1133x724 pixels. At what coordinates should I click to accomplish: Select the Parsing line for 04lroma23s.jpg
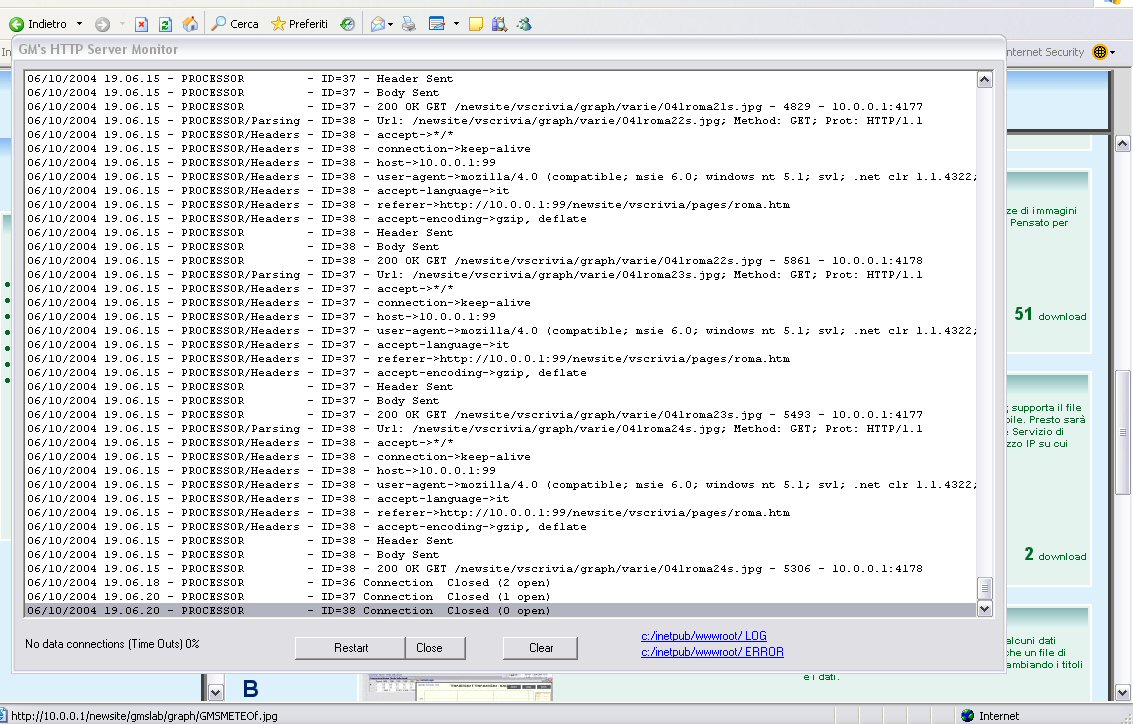tap(500, 275)
